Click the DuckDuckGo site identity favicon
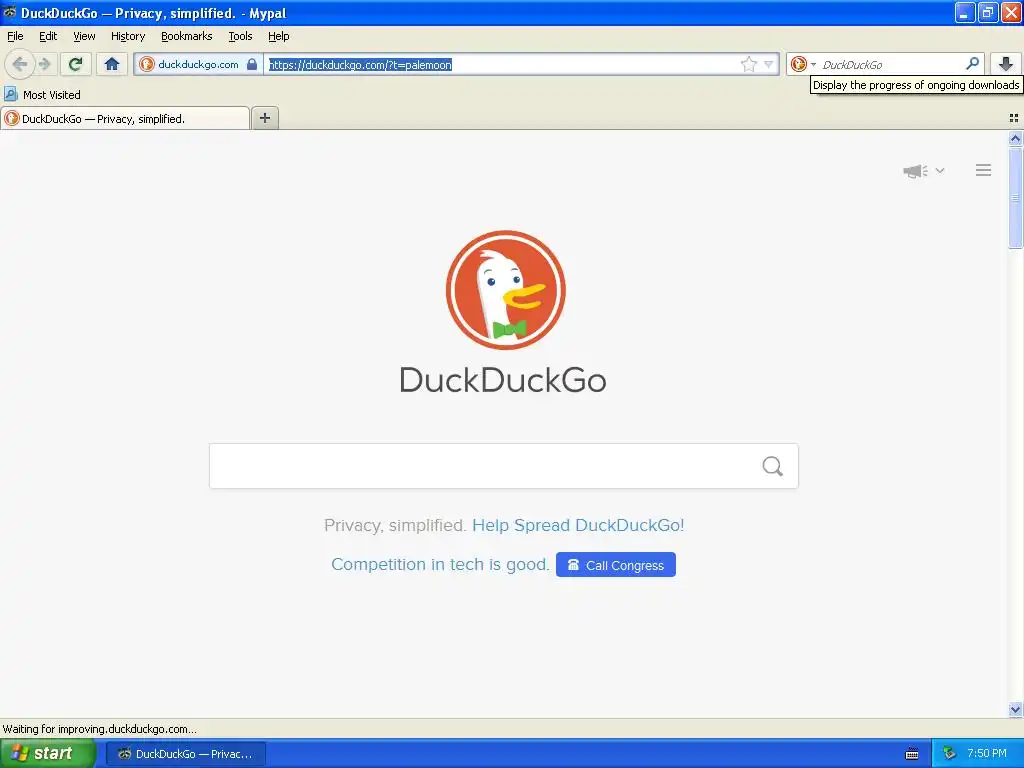Viewport: 1024px width, 768px height. click(x=147, y=64)
